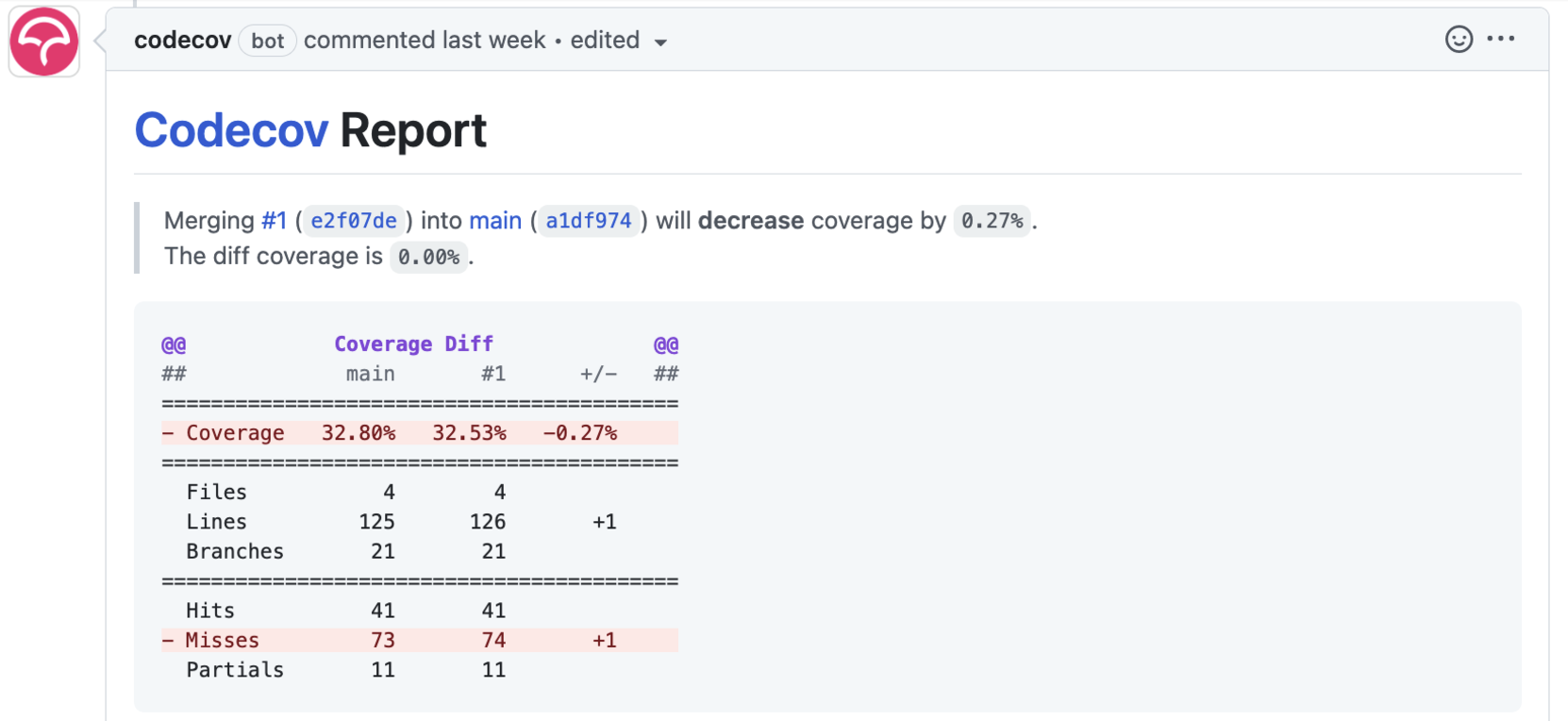Select the Misses value 73
The height and width of the screenshot is (721, 1568).
click(383, 641)
